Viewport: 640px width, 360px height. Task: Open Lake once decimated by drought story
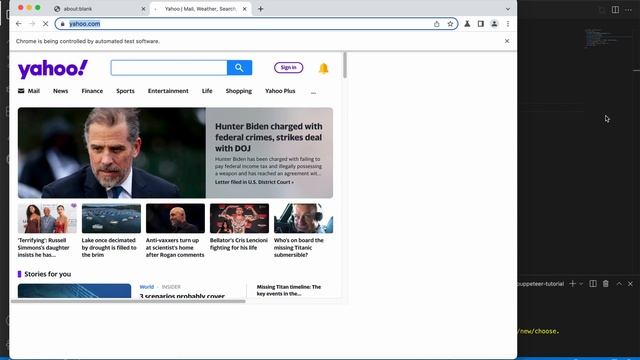(109, 247)
